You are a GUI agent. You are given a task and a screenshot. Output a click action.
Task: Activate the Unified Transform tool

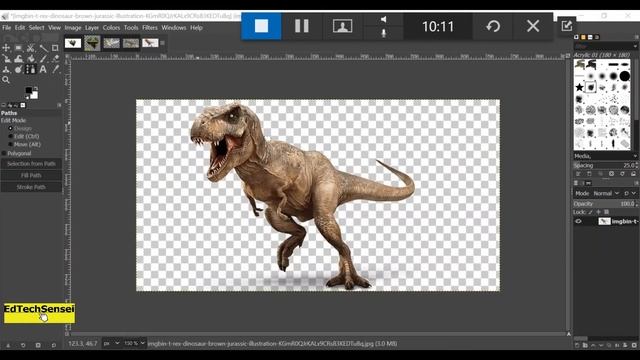[6, 59]
